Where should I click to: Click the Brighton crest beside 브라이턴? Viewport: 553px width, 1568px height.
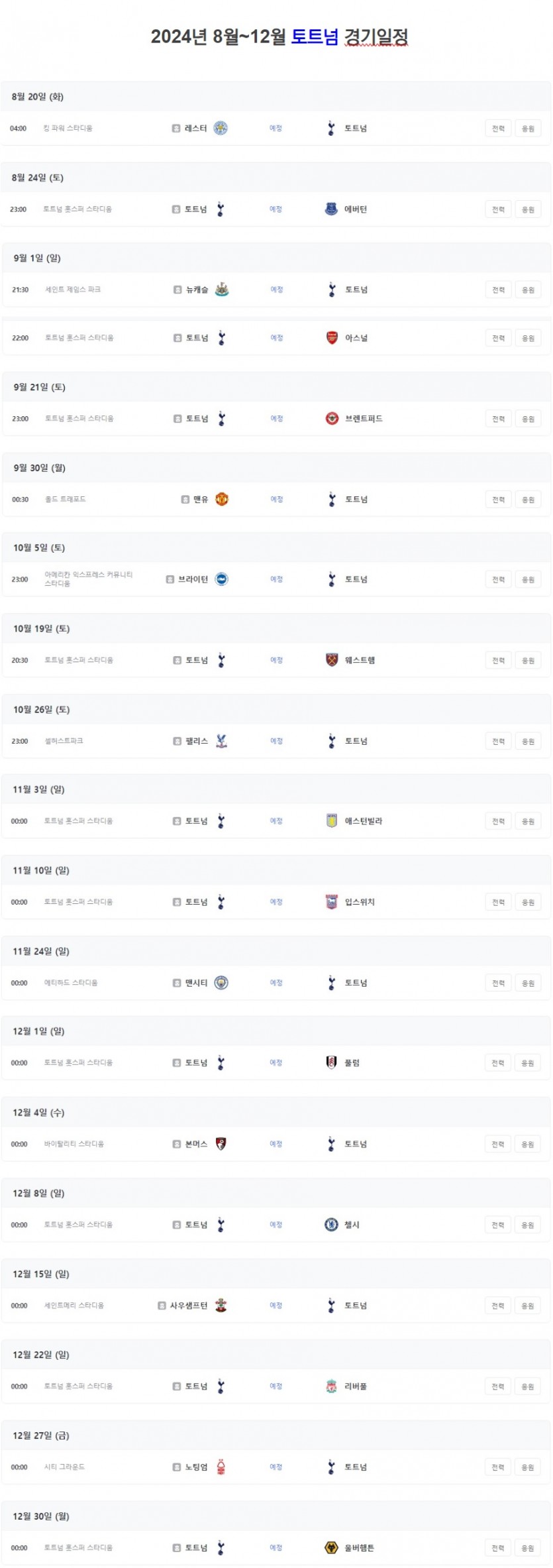point(222,579)
